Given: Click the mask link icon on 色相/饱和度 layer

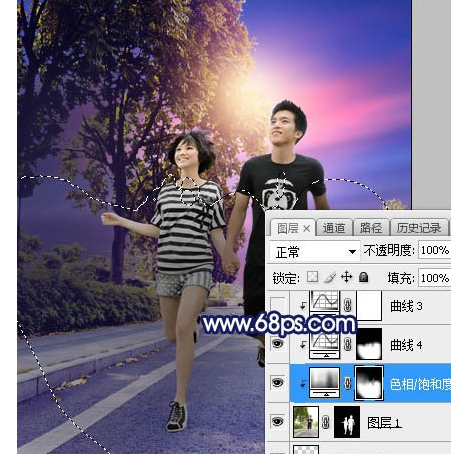Looking at the screenshot, I should pyautogui.click(x=348, y=383).
